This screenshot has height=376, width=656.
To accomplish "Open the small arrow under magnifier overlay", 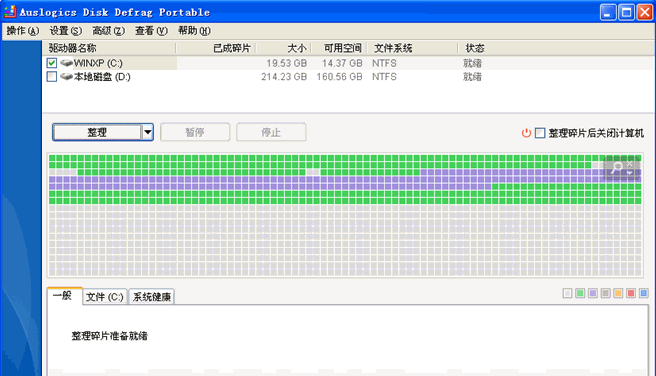I will tap(630, 172).
